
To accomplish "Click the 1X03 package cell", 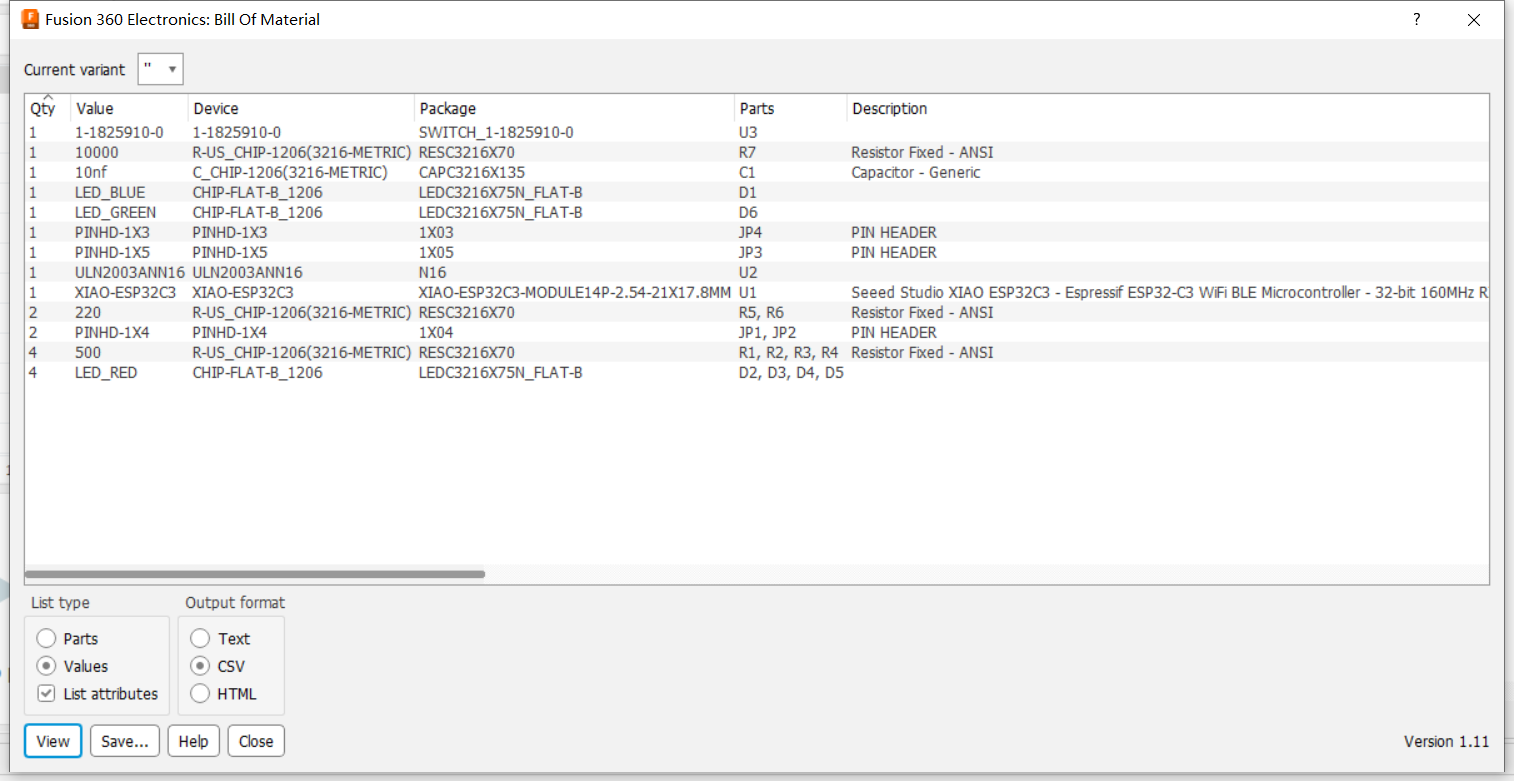I will pyautogui.click(x=436, y=232).
